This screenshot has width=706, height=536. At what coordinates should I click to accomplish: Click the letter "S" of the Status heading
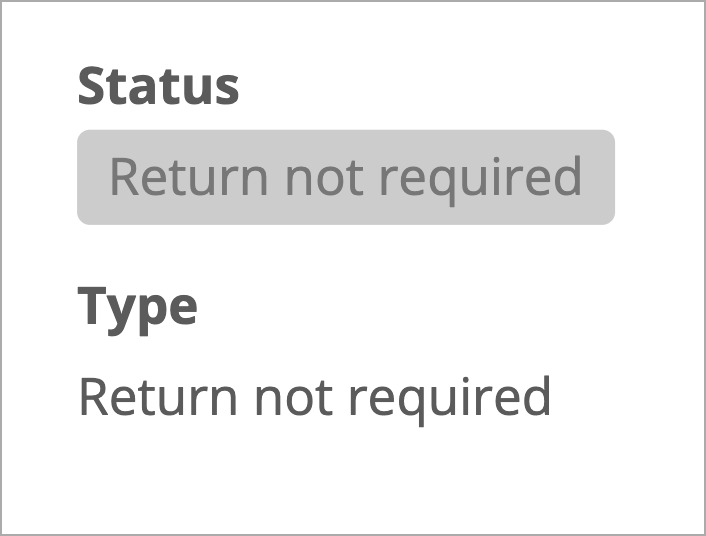point(94,86)
